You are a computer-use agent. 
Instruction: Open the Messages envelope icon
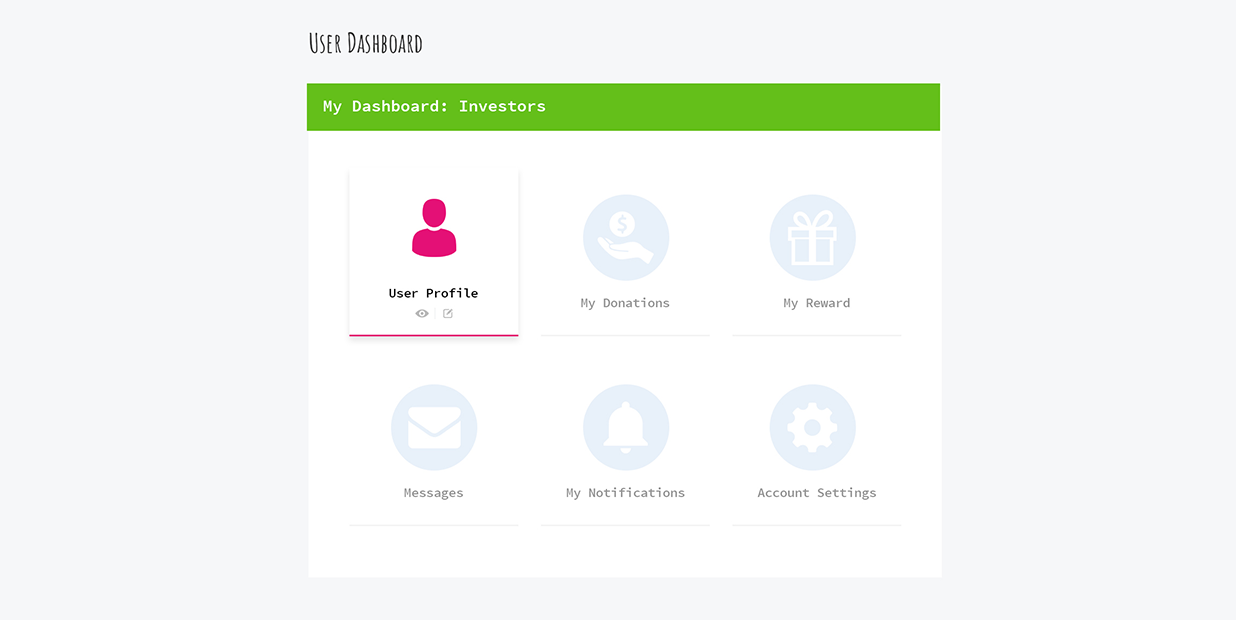(434, 428)
